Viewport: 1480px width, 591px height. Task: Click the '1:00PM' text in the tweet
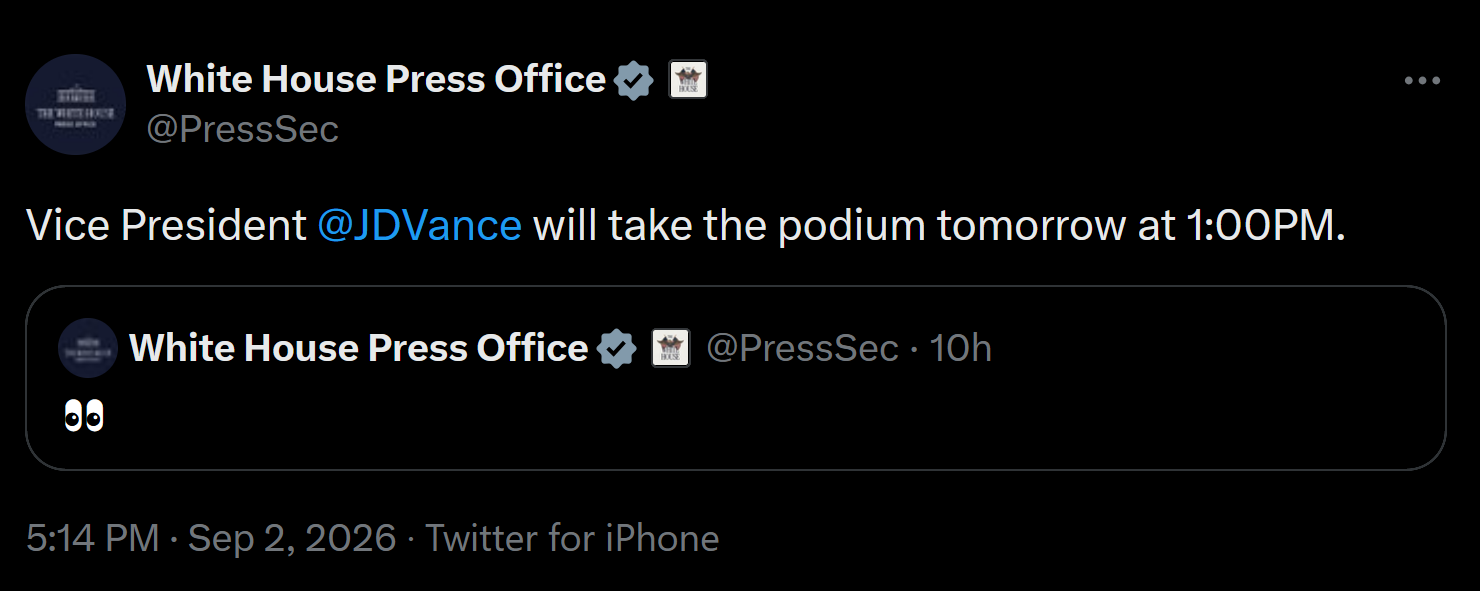click(x=1259, y=226)
